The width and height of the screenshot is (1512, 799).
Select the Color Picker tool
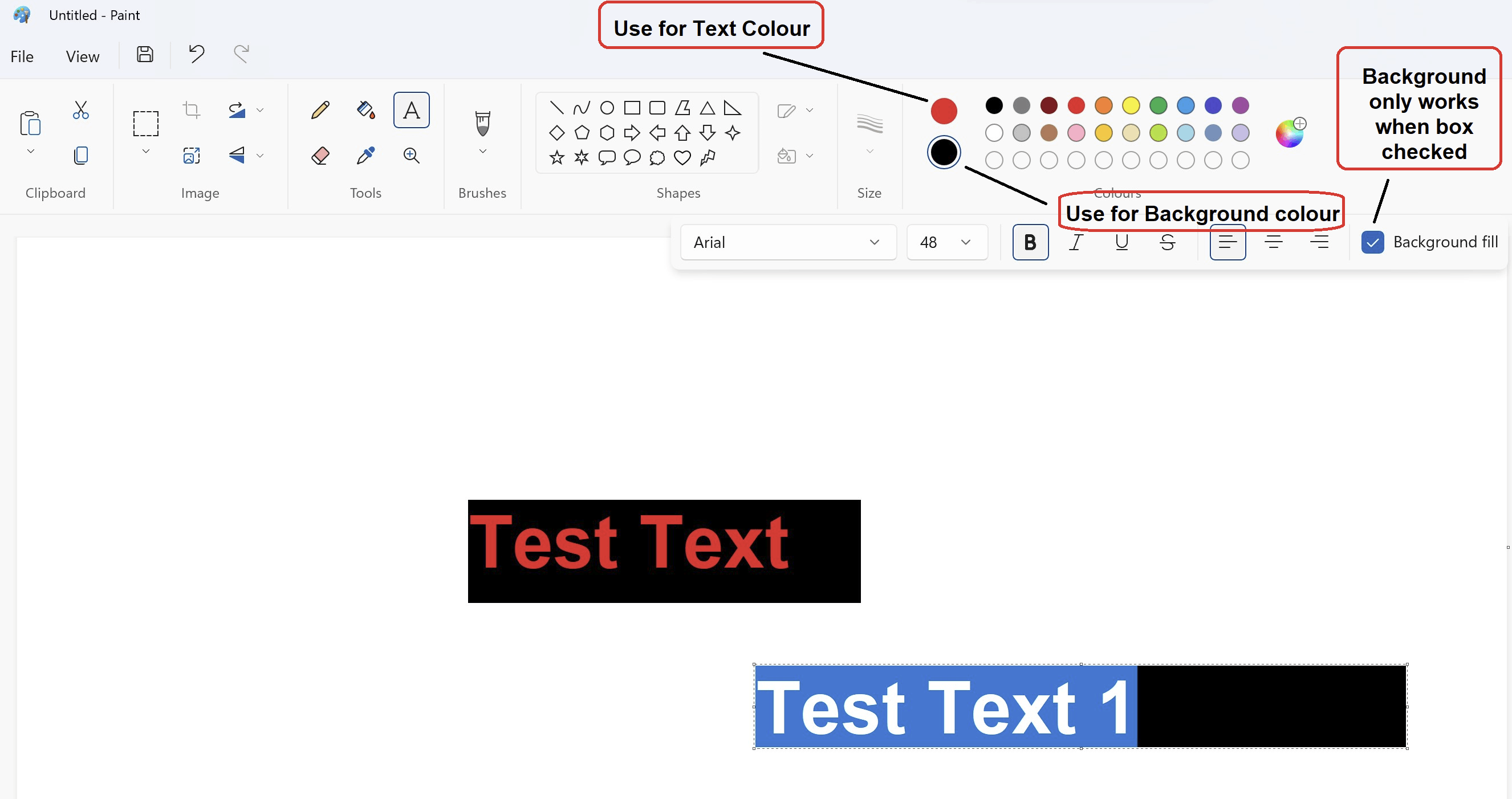(365, 155)
